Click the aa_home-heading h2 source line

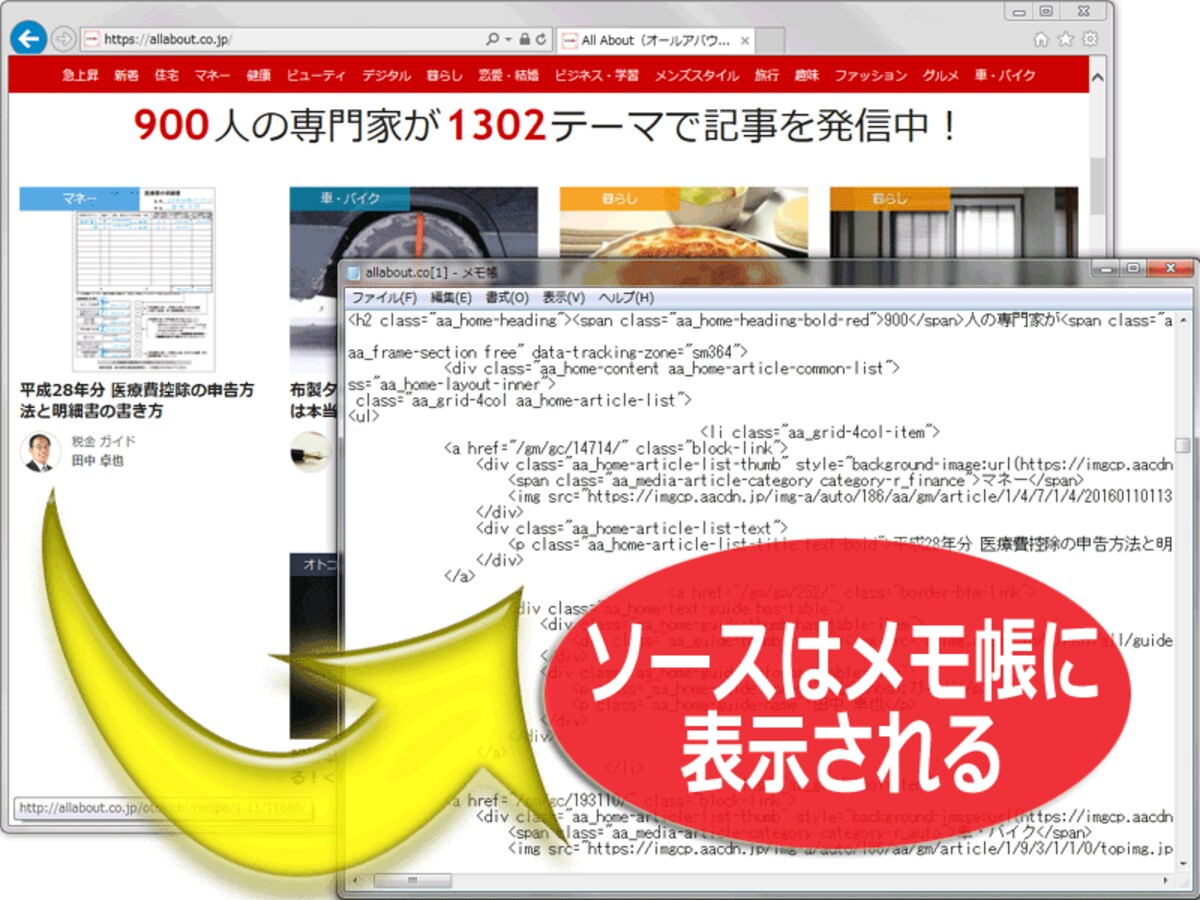coord(760,320)
